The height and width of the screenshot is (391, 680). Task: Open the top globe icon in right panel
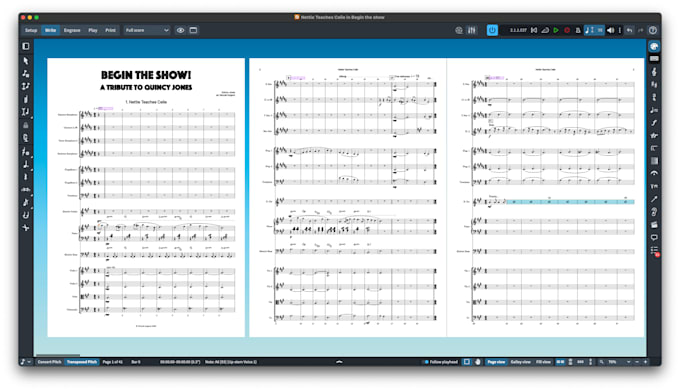654,46
